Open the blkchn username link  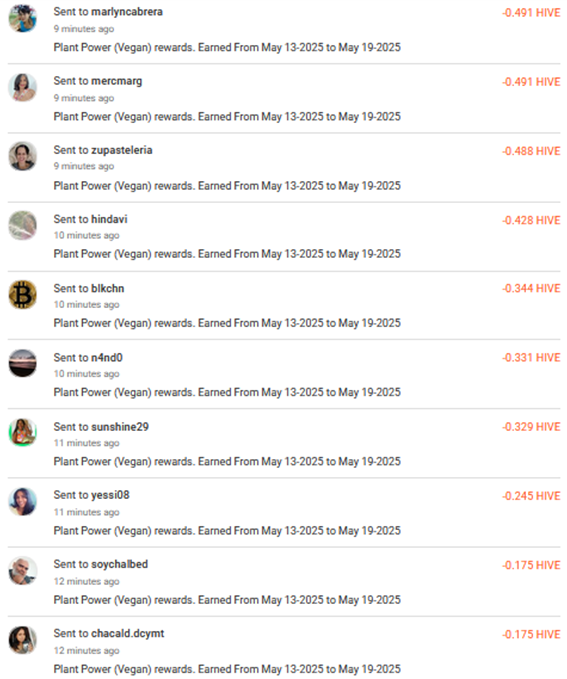tap(107, 288)
